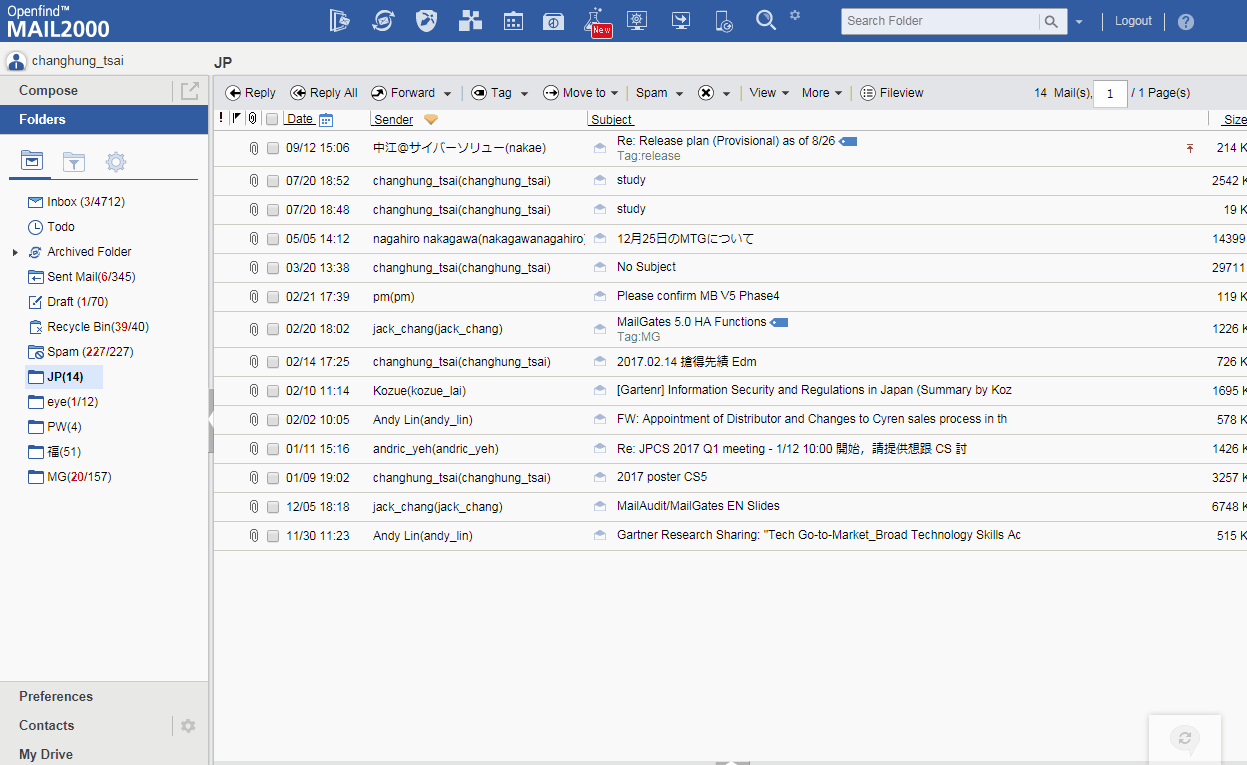This screenshot has height=765, width=1247.
Task: Click the help question mark icon
Action: point(1185,21)
